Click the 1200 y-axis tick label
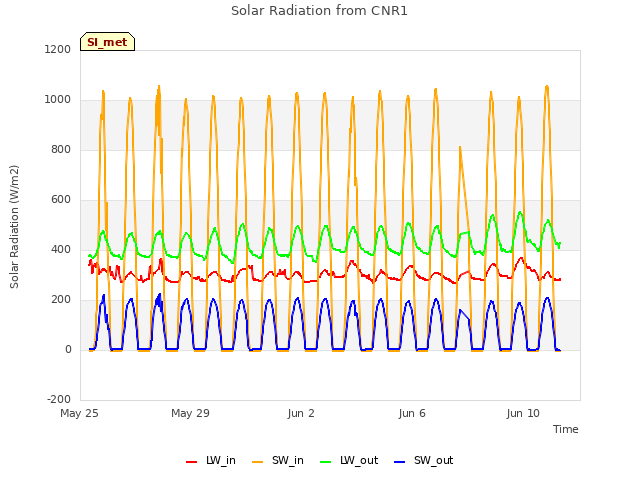This screenshot has height=480, width=640. click(58, 49)
